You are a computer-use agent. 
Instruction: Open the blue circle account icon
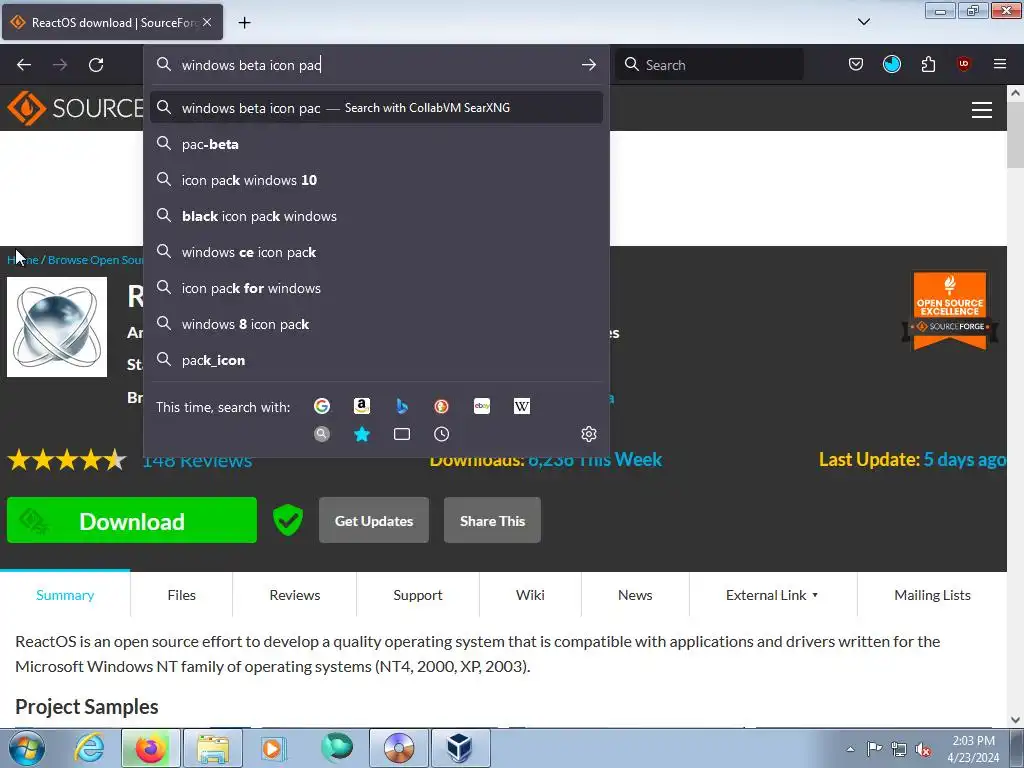point(891,64)
